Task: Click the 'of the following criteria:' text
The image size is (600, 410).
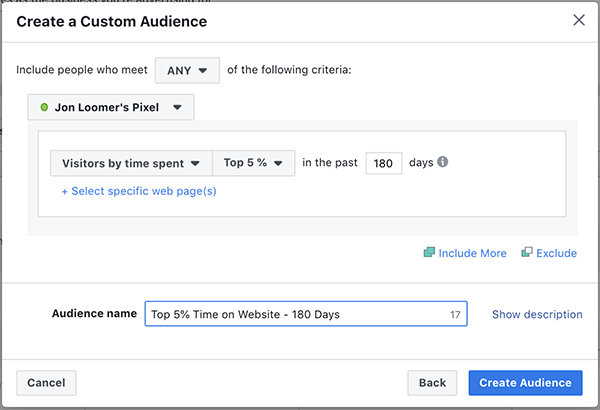Action: tap(289, 70)
